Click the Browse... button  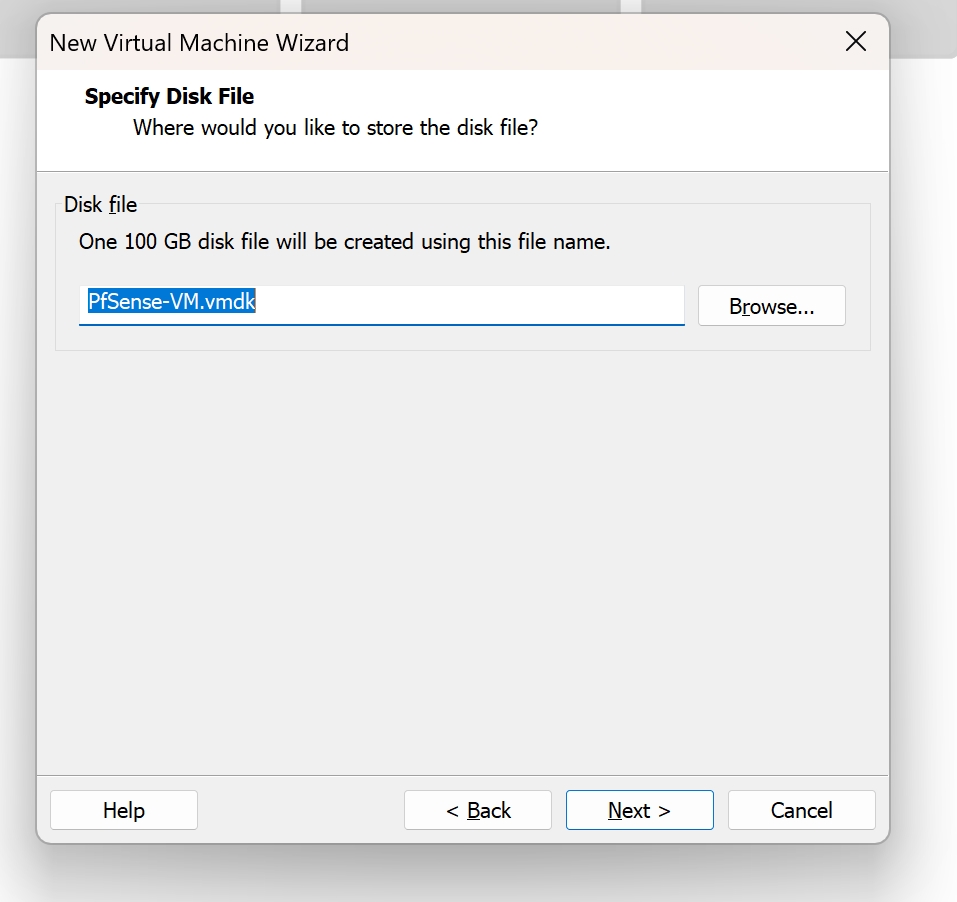pos(771,306)
